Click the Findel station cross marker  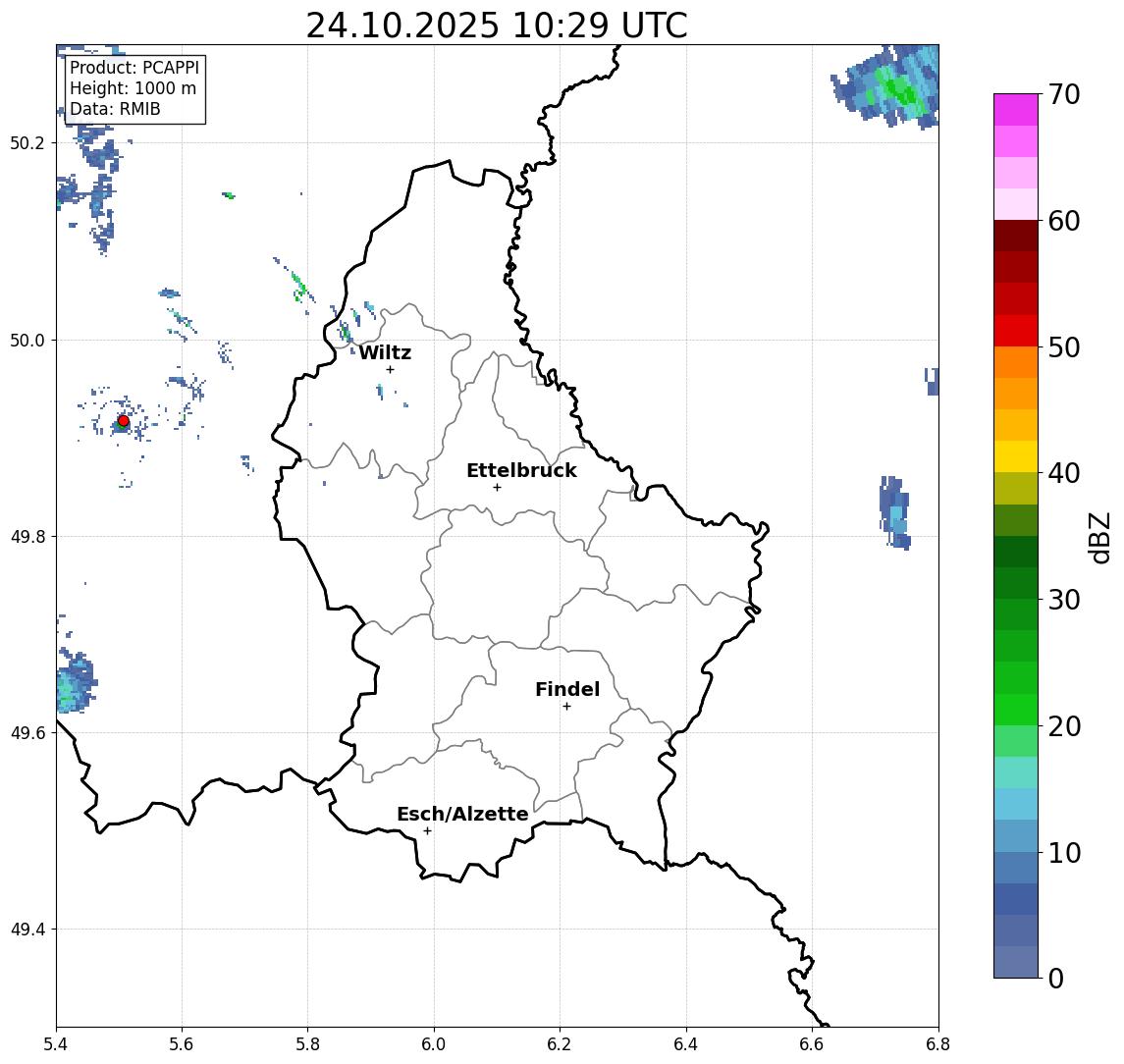tap(566, 707)
